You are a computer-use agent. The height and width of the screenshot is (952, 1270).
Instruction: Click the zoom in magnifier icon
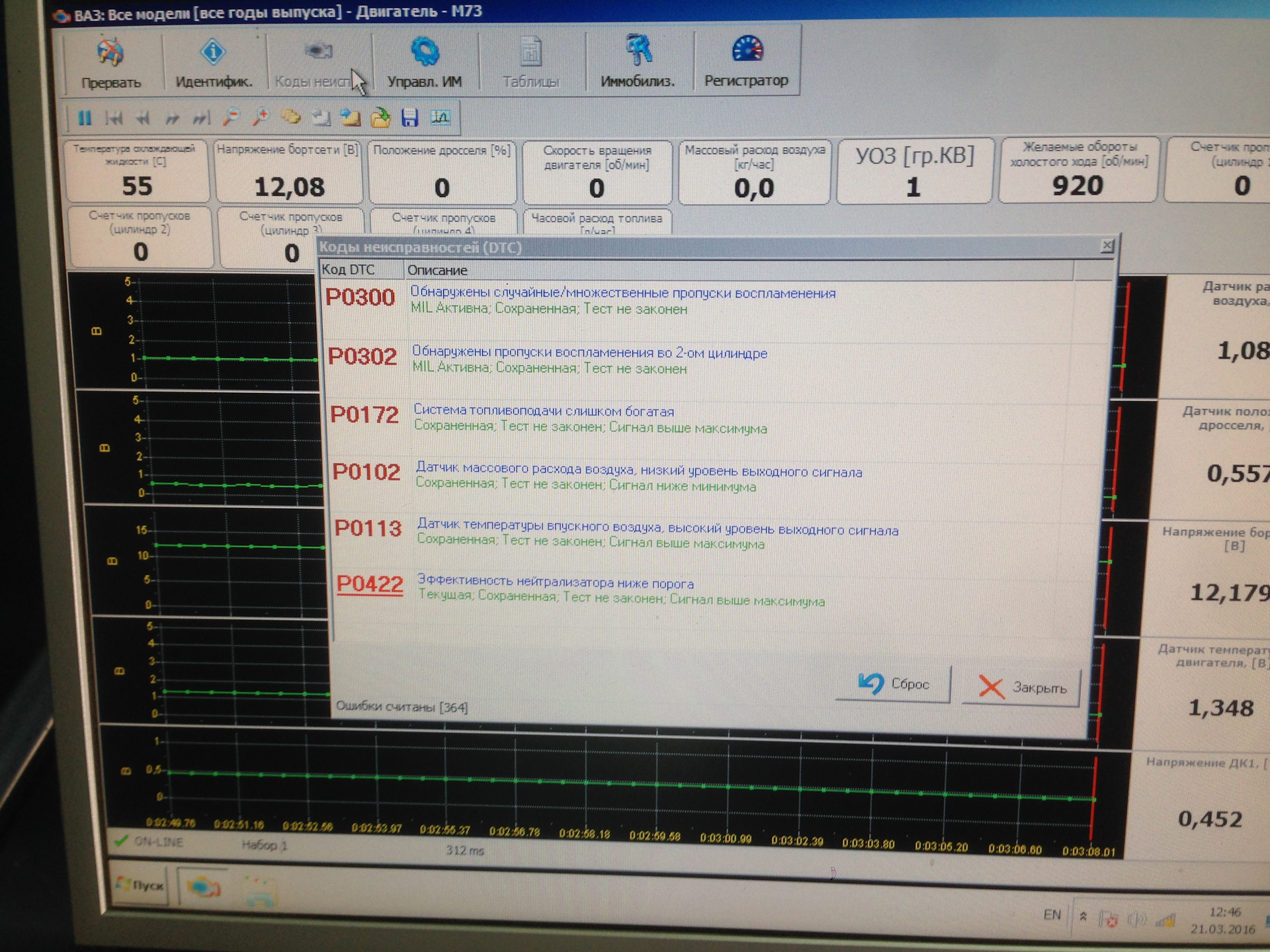(261, 118)
